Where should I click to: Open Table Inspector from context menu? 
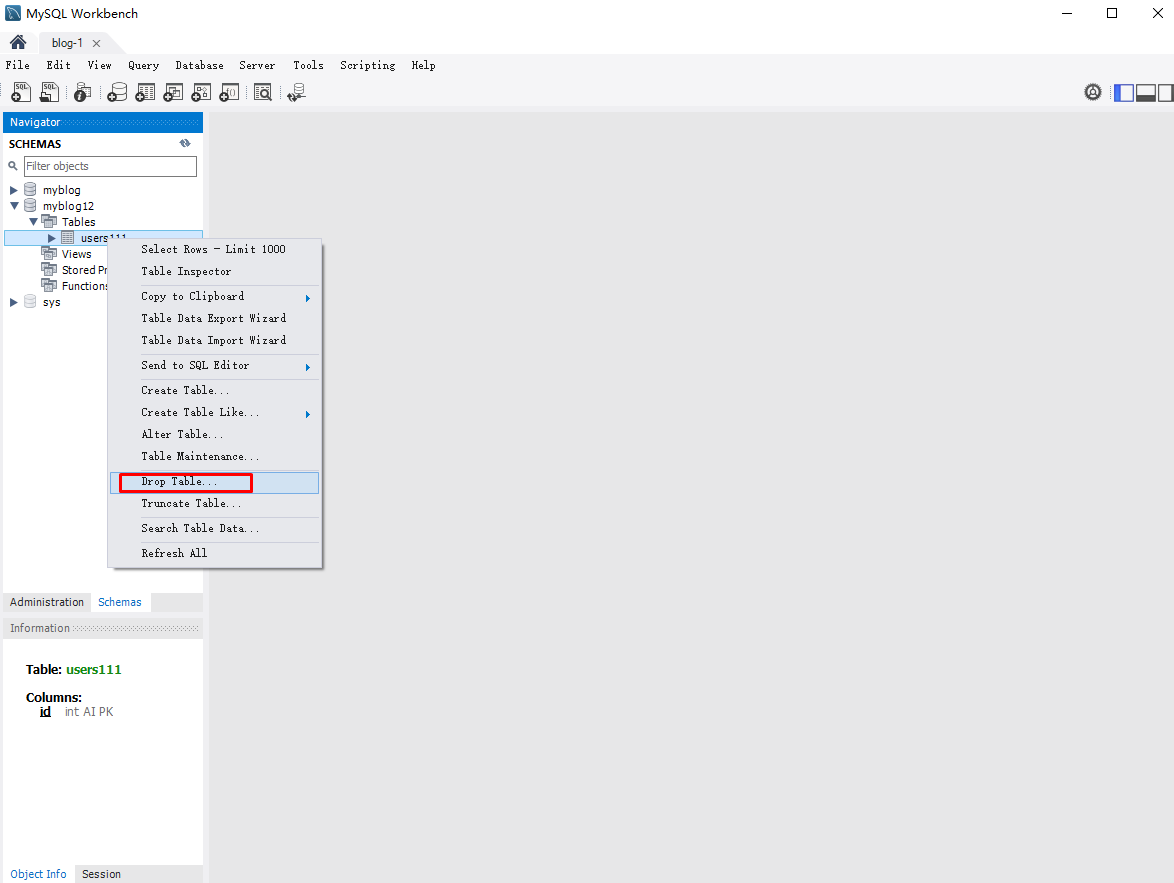(214, 271)
